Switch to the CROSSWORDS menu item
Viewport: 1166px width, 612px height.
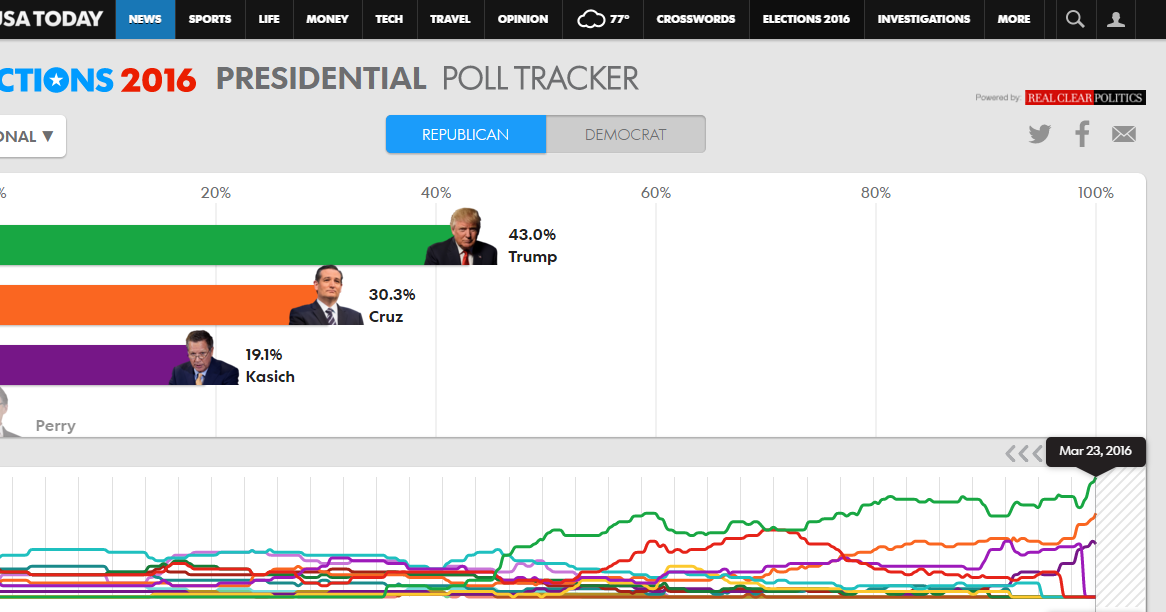pos(695,18)
